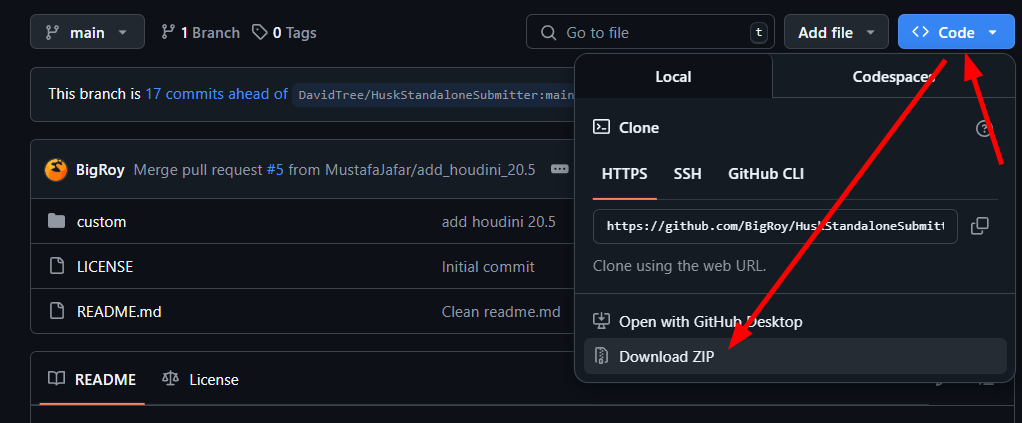1022x423 pixels.
Task: Click the terminal icon beside Clone
Action: 601,127
